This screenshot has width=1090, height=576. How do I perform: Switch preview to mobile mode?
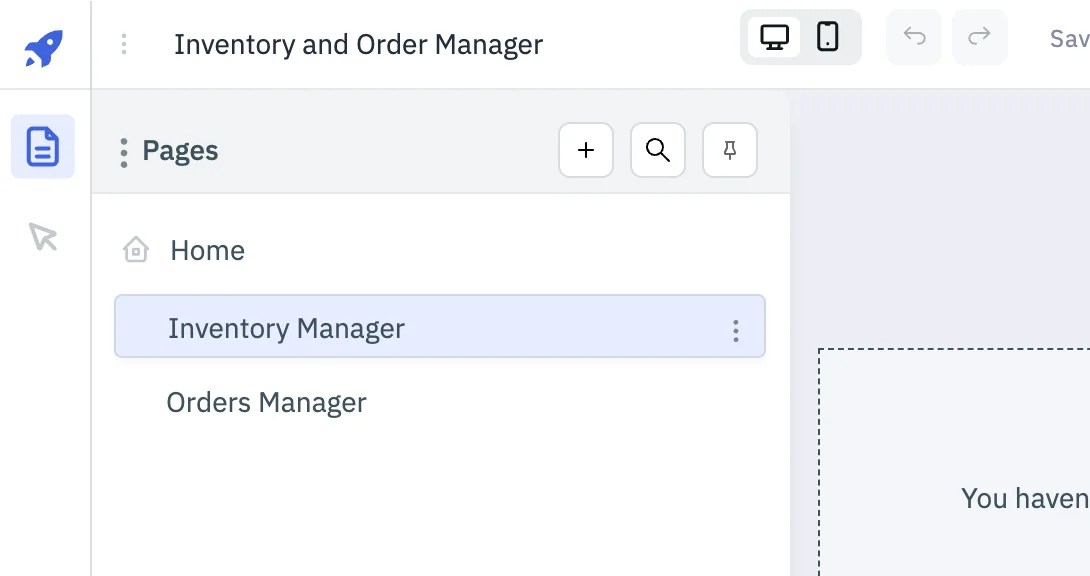825,36
